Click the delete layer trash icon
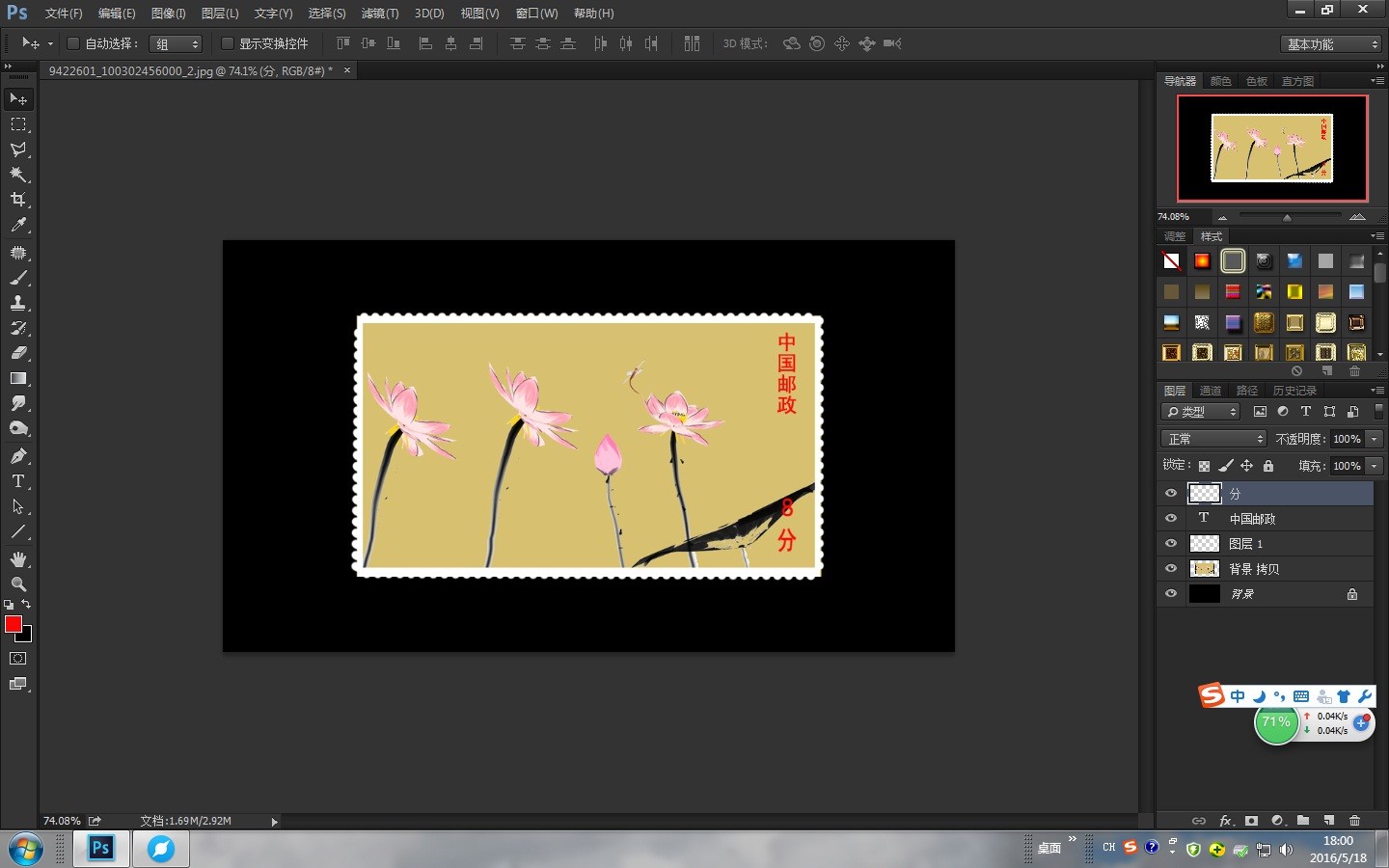 pos(1354,821)
